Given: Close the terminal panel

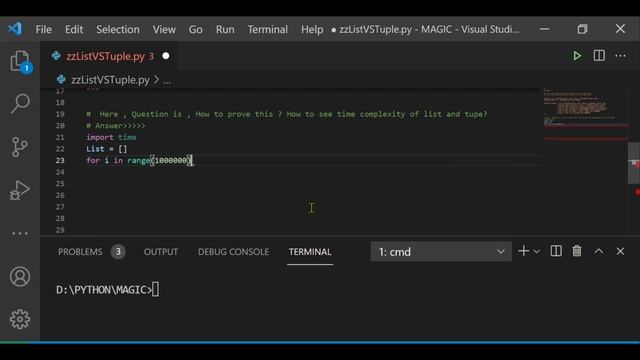Looking at the screenshot, I should pos(620,251).
